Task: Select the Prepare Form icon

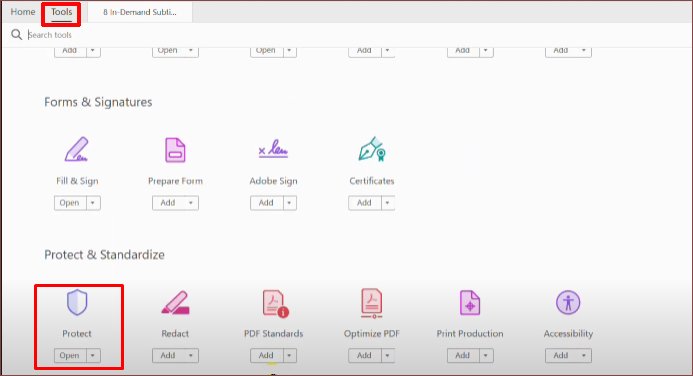Action: click(175, 150)
